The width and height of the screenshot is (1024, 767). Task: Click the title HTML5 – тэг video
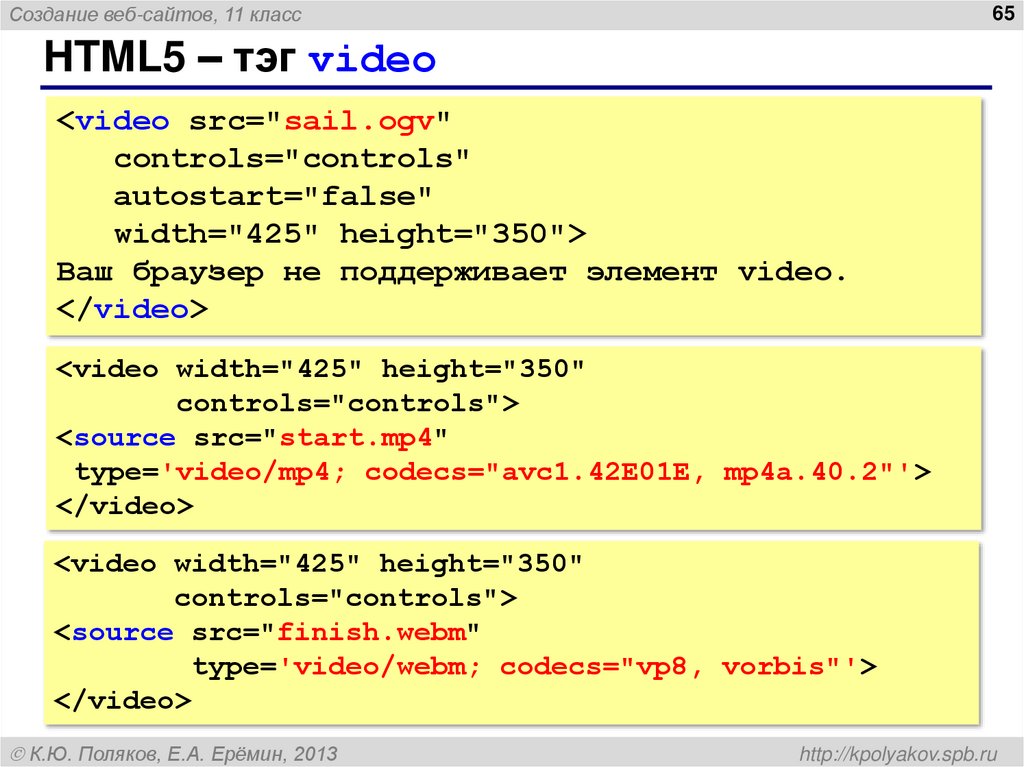(240, 59)
